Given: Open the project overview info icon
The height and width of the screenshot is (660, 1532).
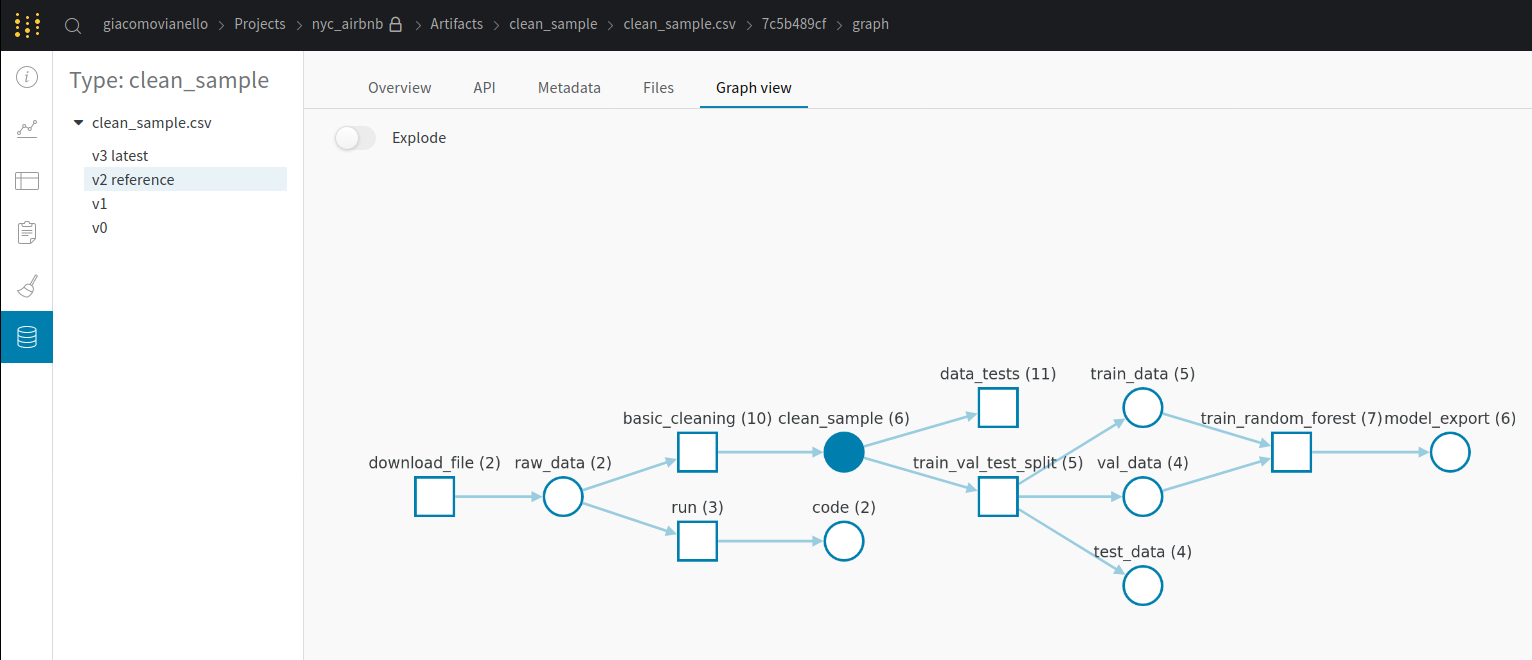Looking at the screenshot, I should pos(27,77).
